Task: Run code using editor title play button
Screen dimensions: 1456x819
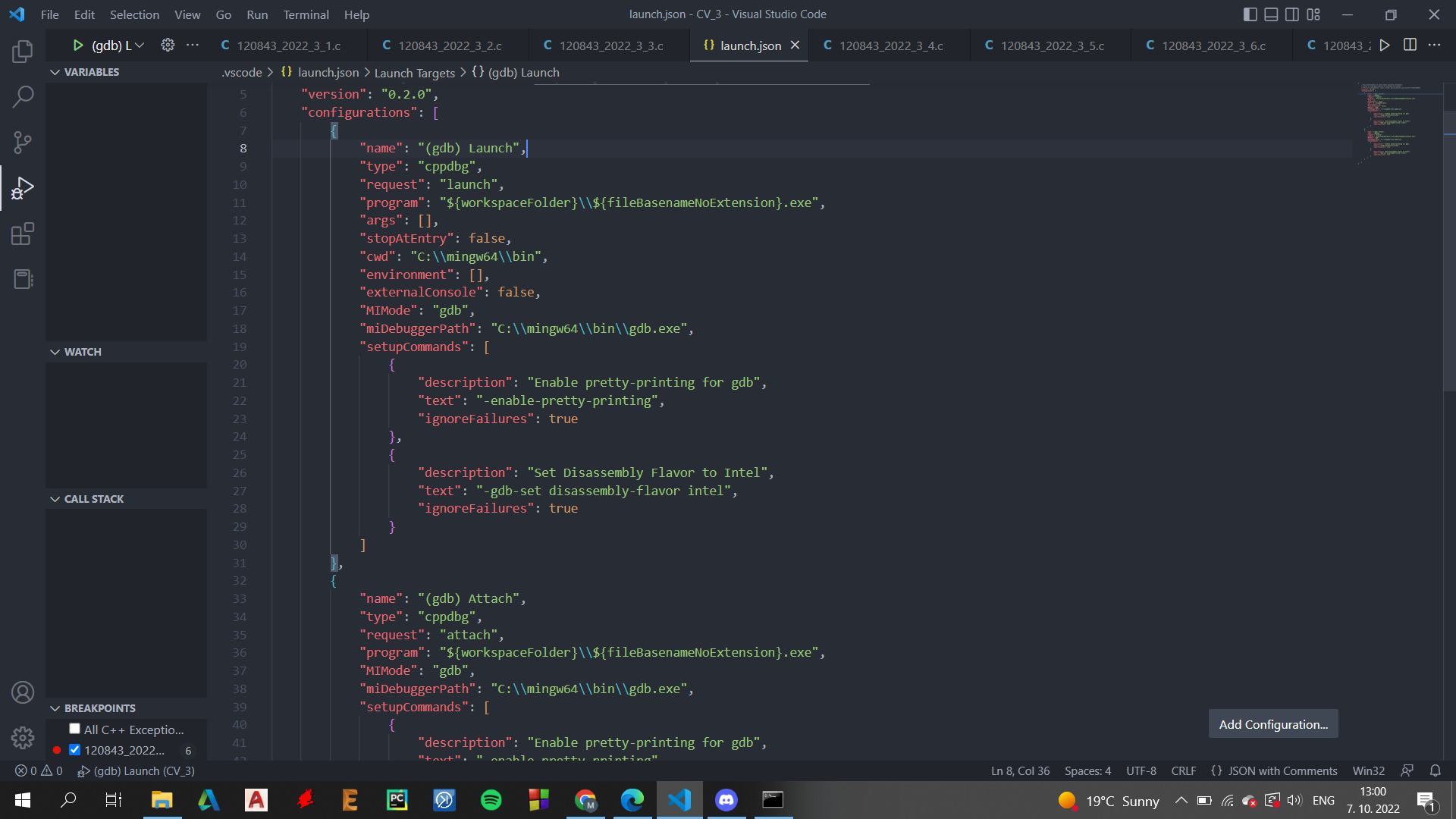Action: pos(1385,45)
